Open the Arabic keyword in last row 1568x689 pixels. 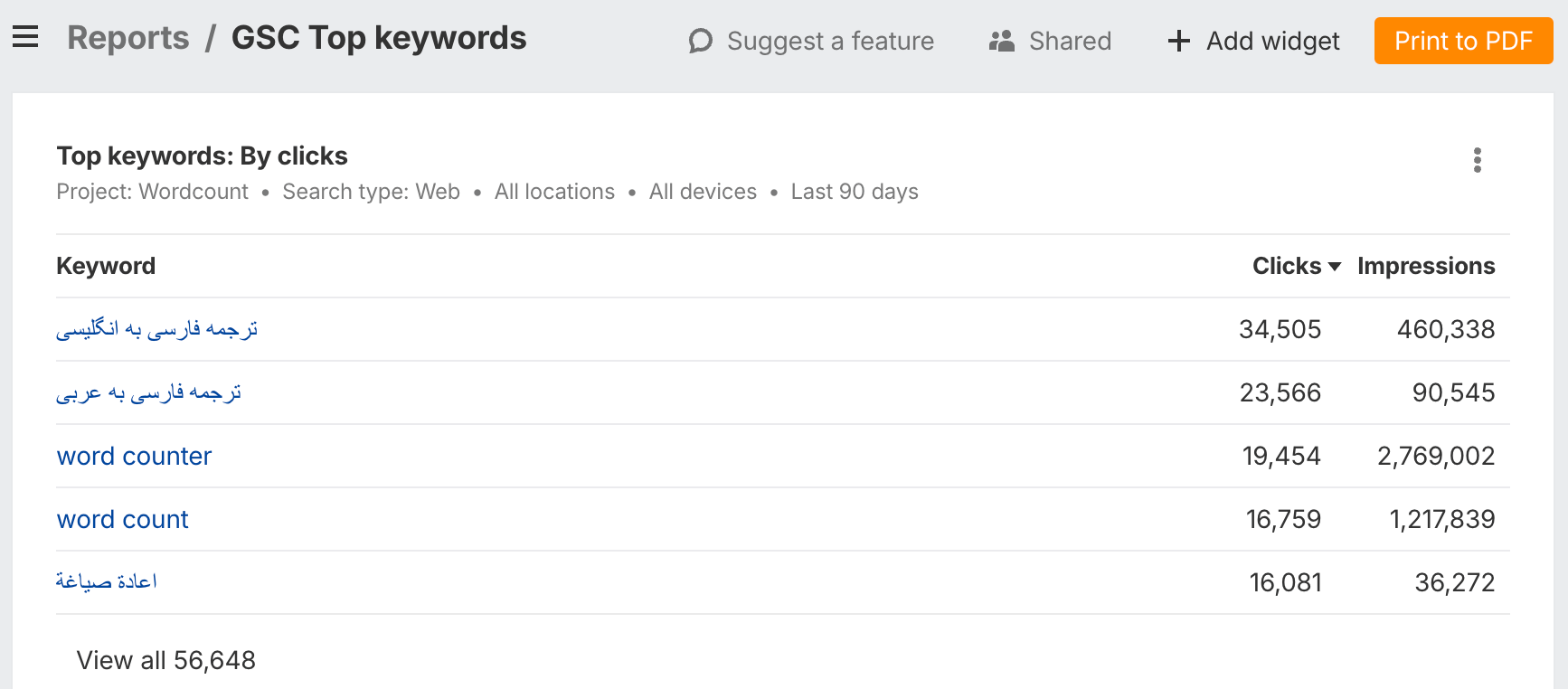(x=106, y=581)
